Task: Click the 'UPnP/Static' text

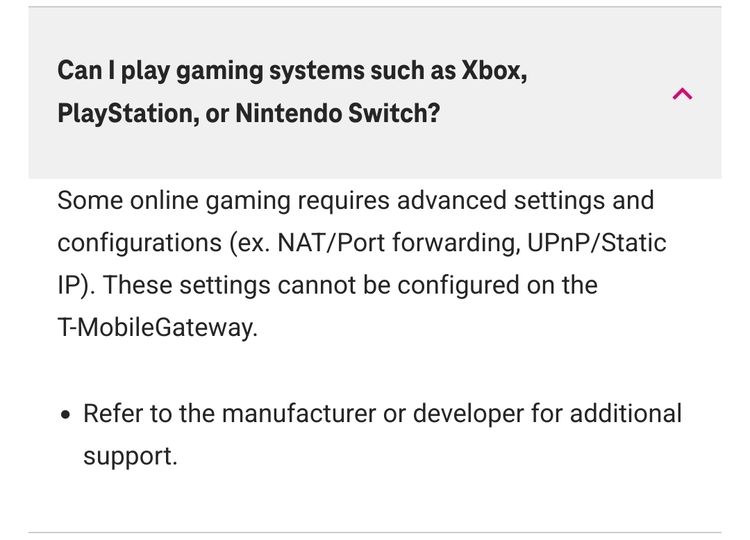Action: click(596, 242)
